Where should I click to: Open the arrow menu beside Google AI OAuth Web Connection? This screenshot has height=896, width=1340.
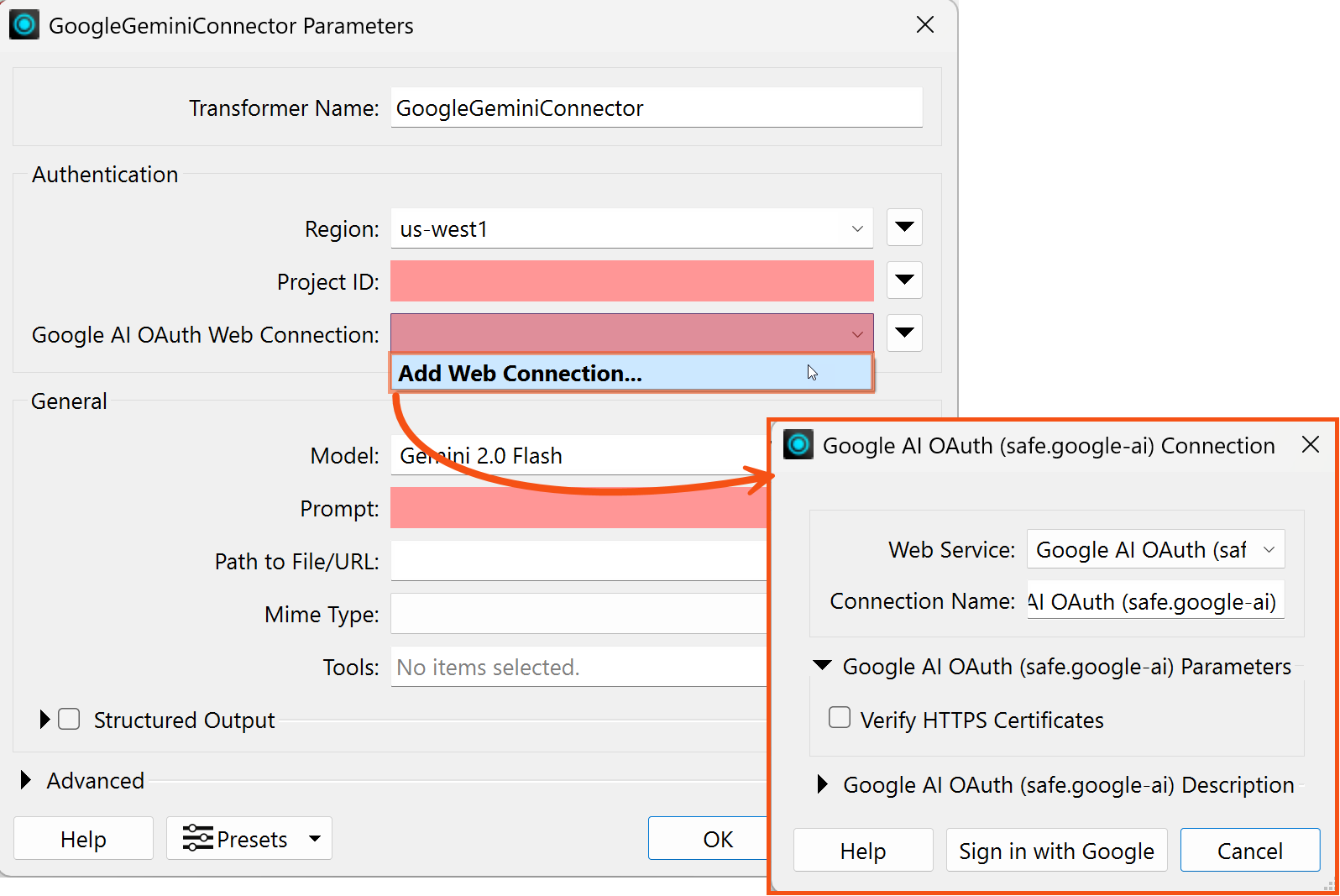pos(904,333)
